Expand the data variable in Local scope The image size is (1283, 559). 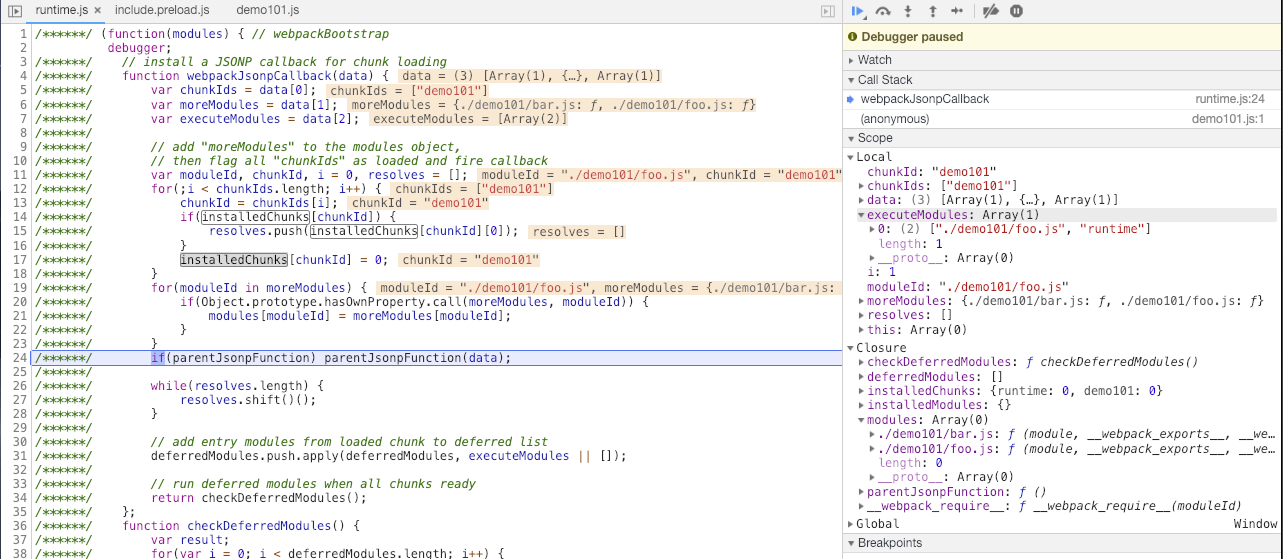(x=862, y=200)
